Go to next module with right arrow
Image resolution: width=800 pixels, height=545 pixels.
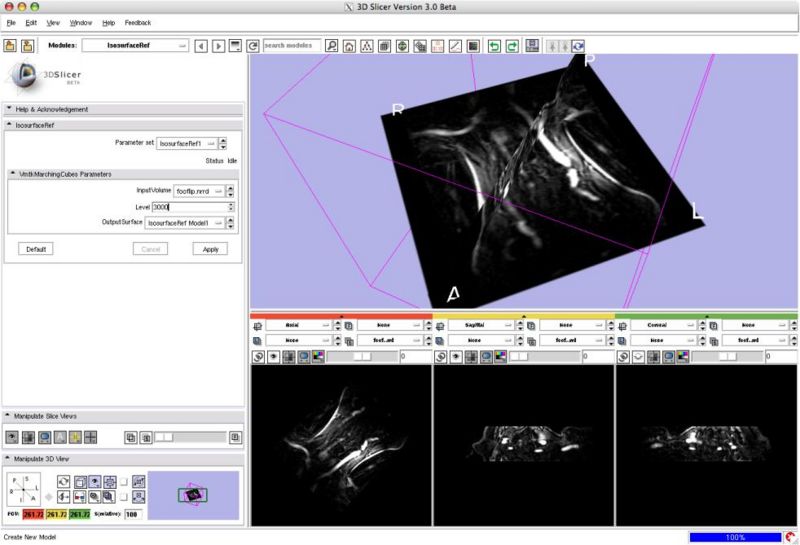[x=218, y=46]
